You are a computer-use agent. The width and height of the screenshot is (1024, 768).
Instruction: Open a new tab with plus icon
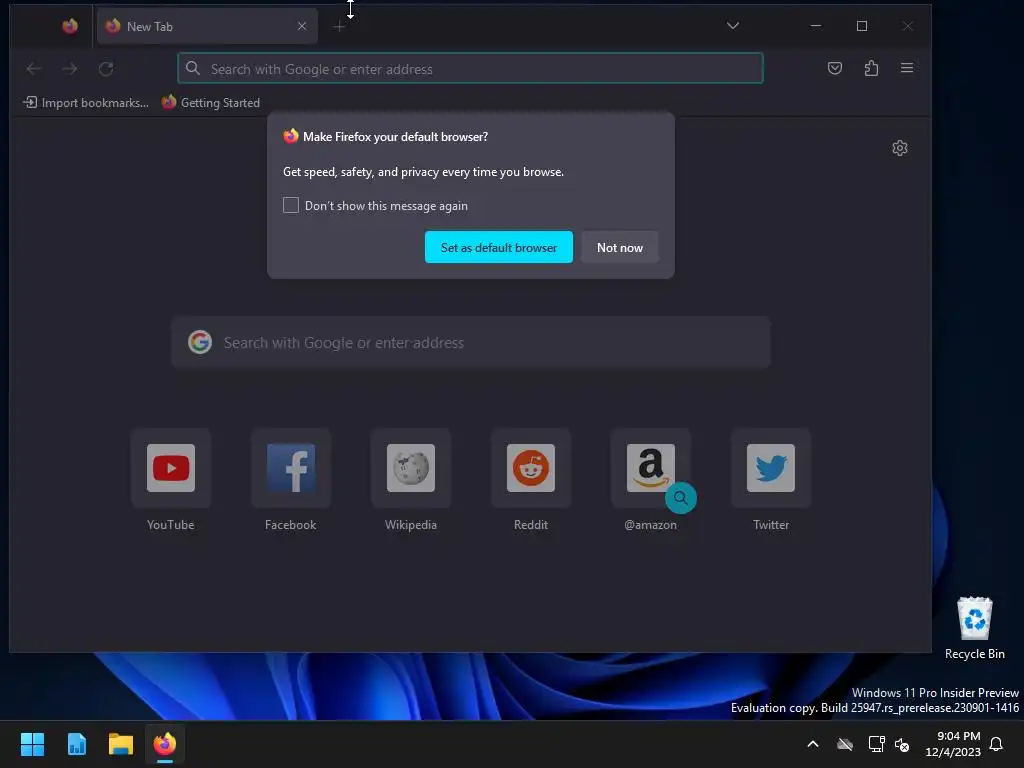click(x=339, y=26)
